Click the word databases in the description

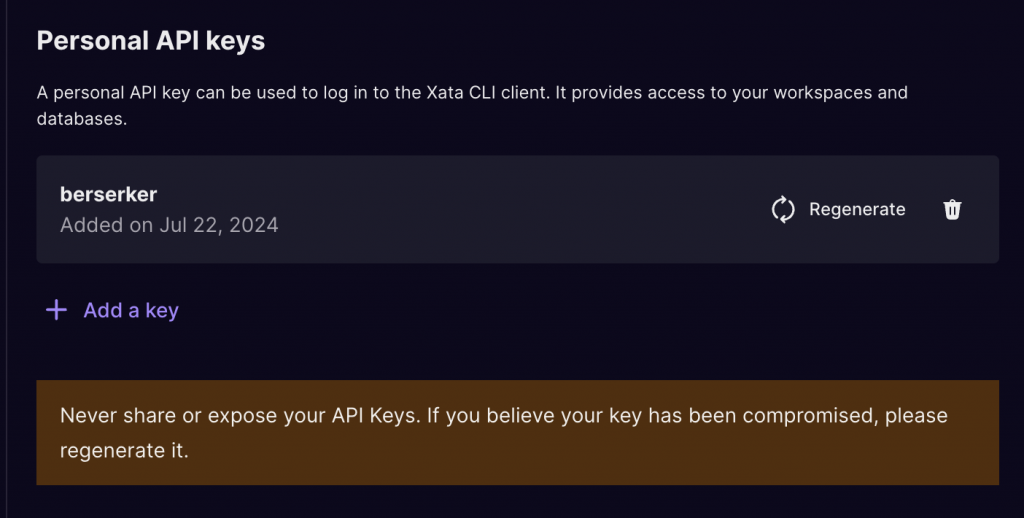click(x=83, y=119)
